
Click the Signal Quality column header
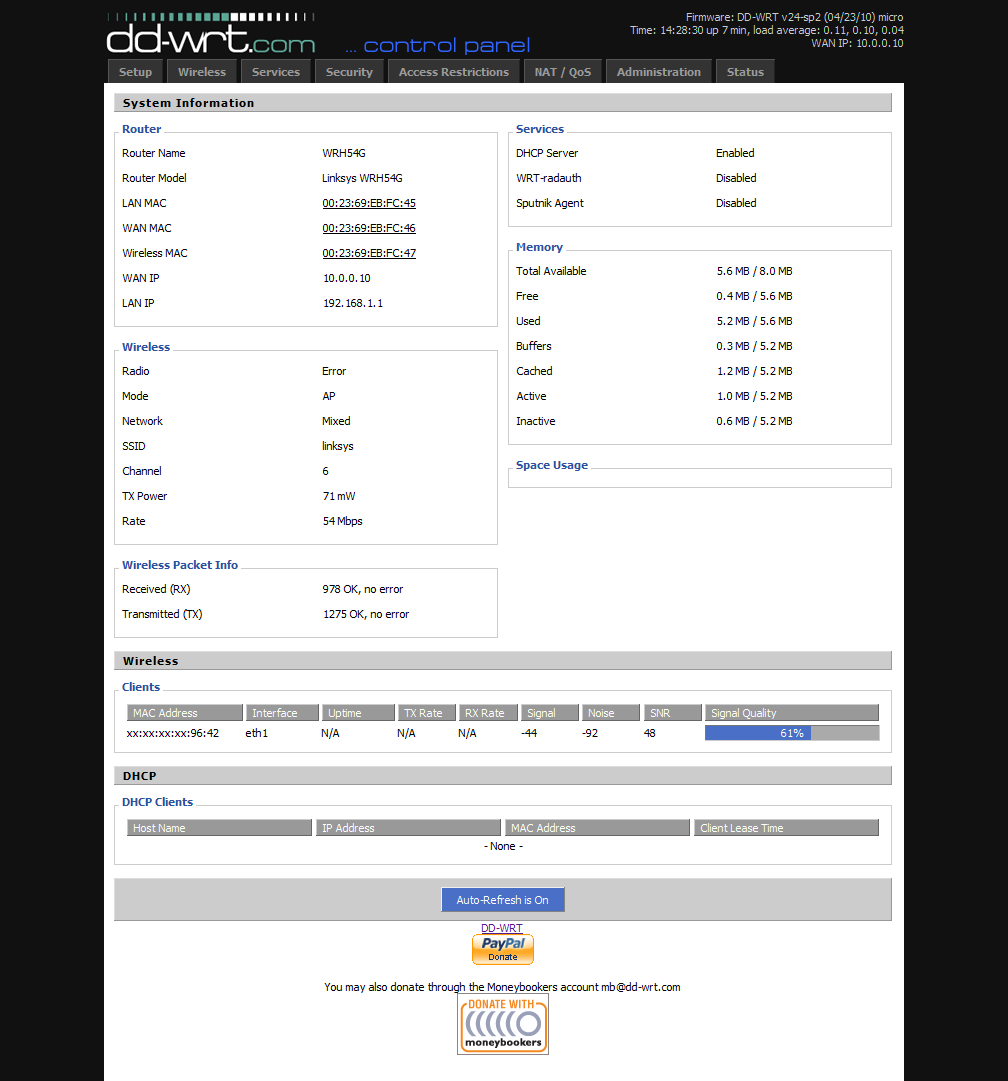point(791,713)
